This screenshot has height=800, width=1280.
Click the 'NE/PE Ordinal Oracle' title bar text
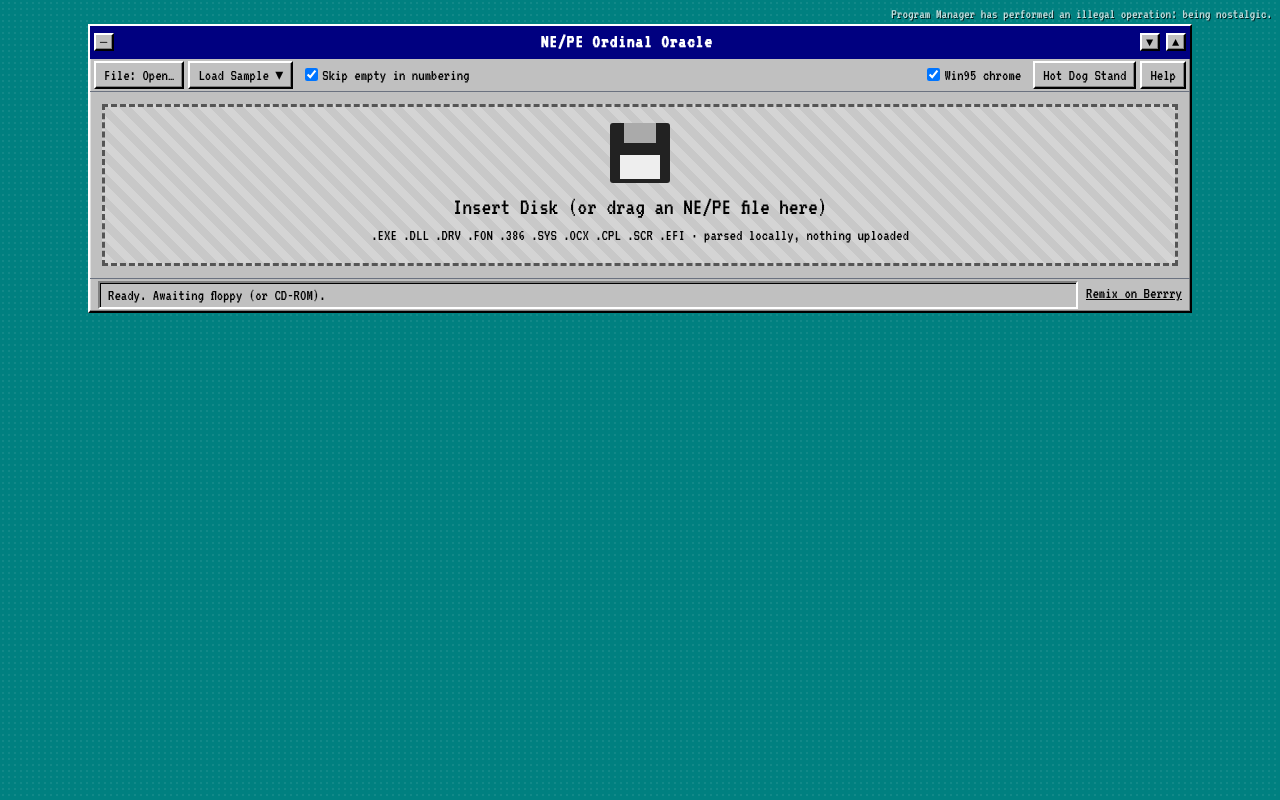point(627,42)
